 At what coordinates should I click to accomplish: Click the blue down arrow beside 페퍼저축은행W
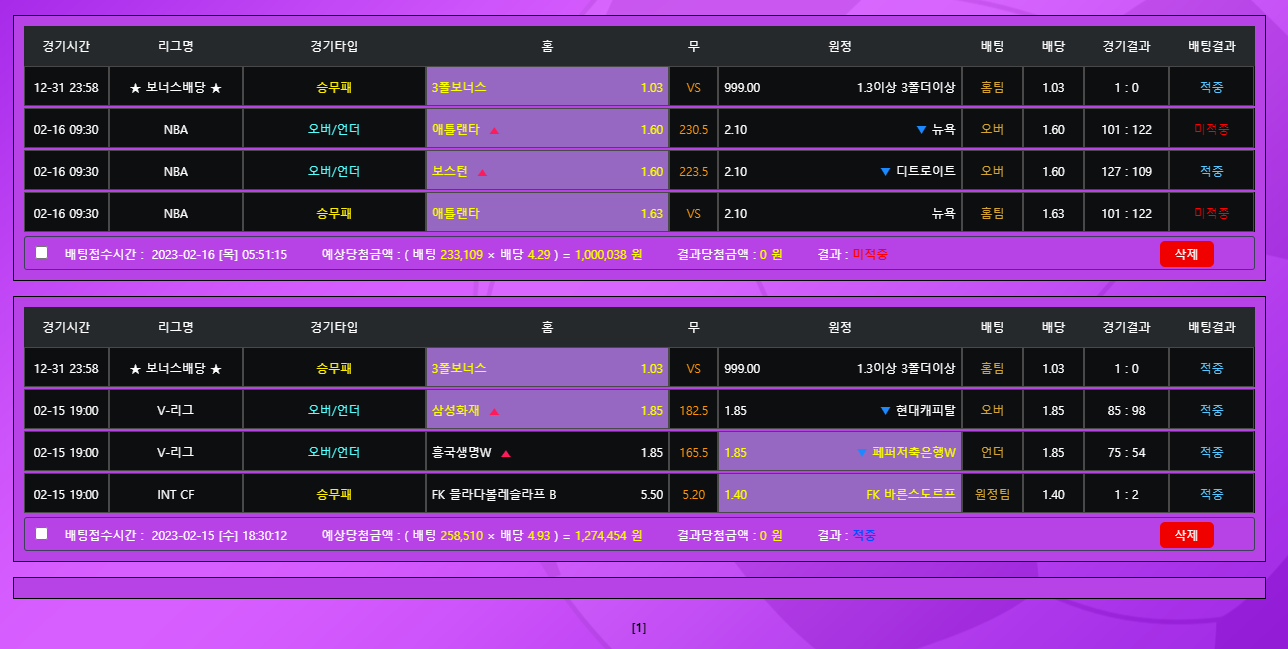tap(861, 453)
